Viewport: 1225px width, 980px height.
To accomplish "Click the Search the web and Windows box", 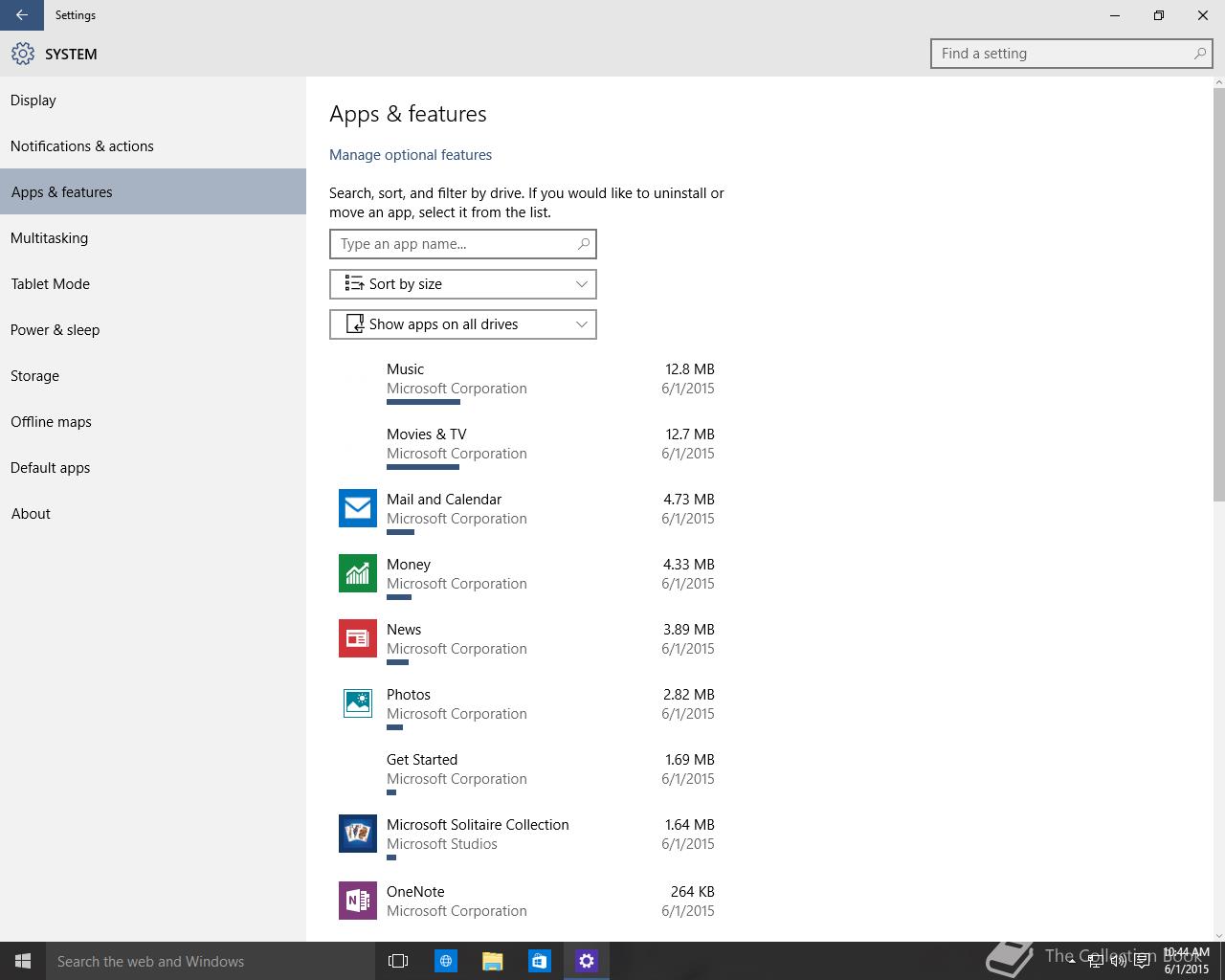I will tap(211, 961).
